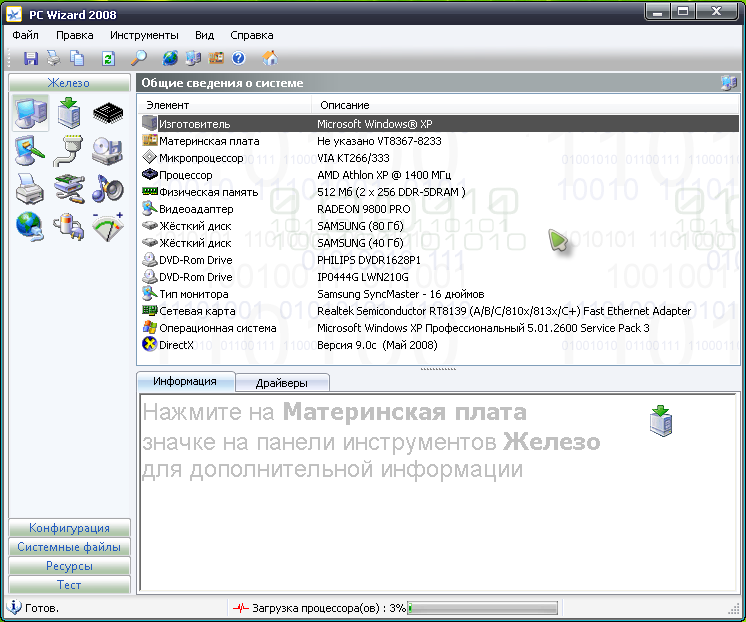Select the Жёсткий диск SAMSUNG (40 Гб) row
This screenshot has width=746, height=622.
point(440,243)
